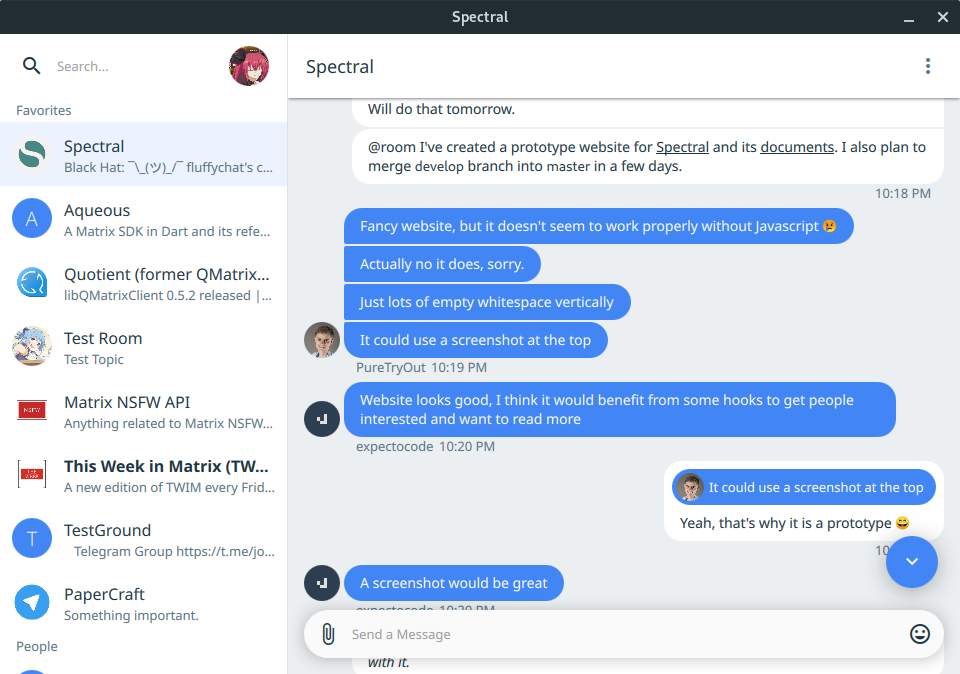Open the room options three-dot menu
The height and width of the screenshot is (674, 960).
928,66
